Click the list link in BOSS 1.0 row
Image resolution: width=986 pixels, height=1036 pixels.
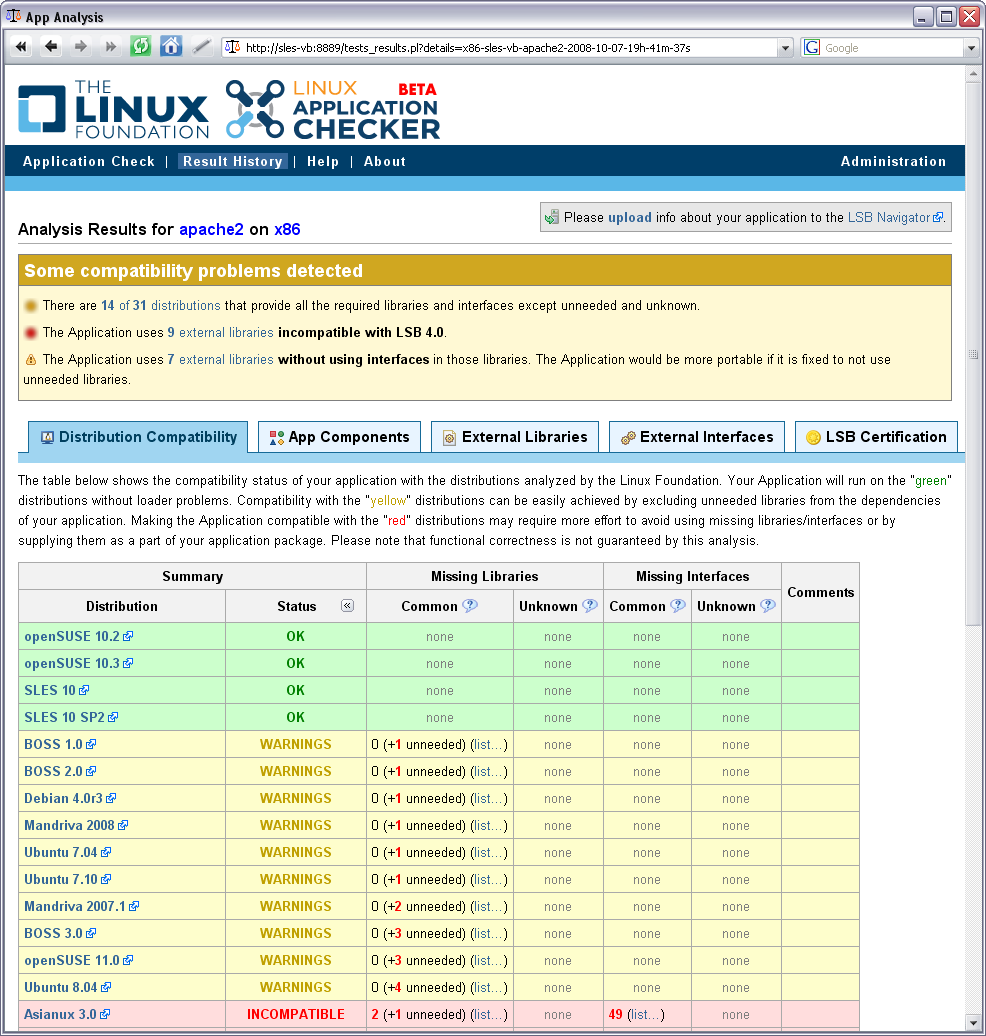(488, 745)
